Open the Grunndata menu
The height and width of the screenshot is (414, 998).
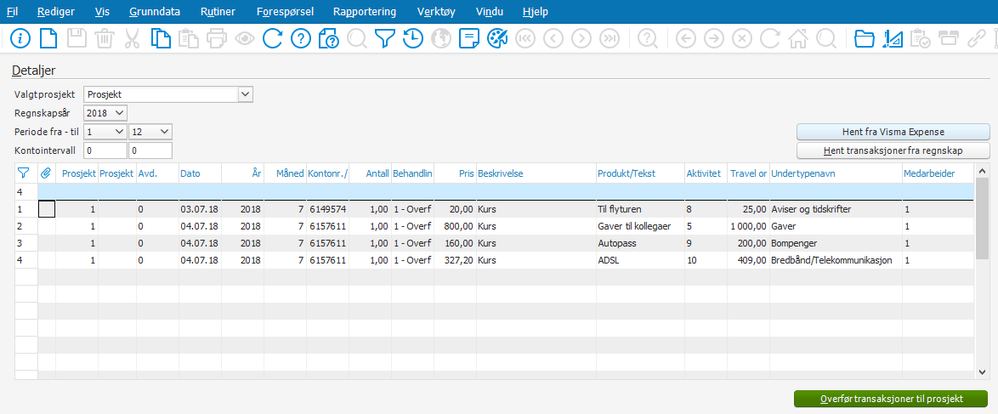coord(154,12)
